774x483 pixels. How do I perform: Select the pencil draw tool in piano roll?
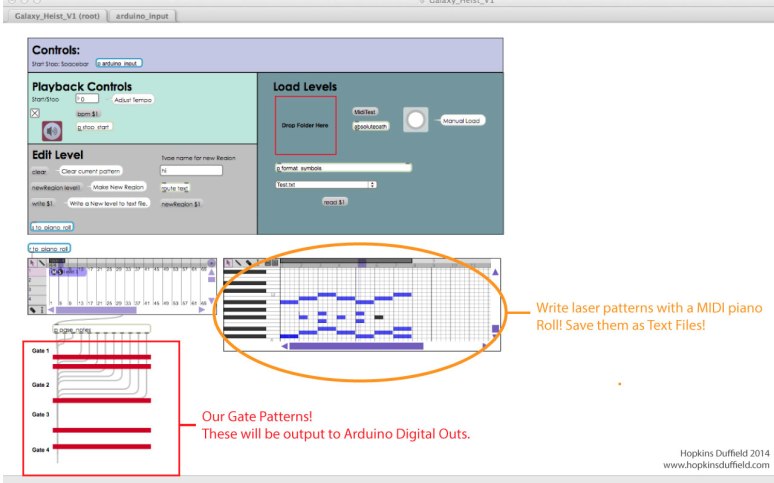[x=238, y=264]
